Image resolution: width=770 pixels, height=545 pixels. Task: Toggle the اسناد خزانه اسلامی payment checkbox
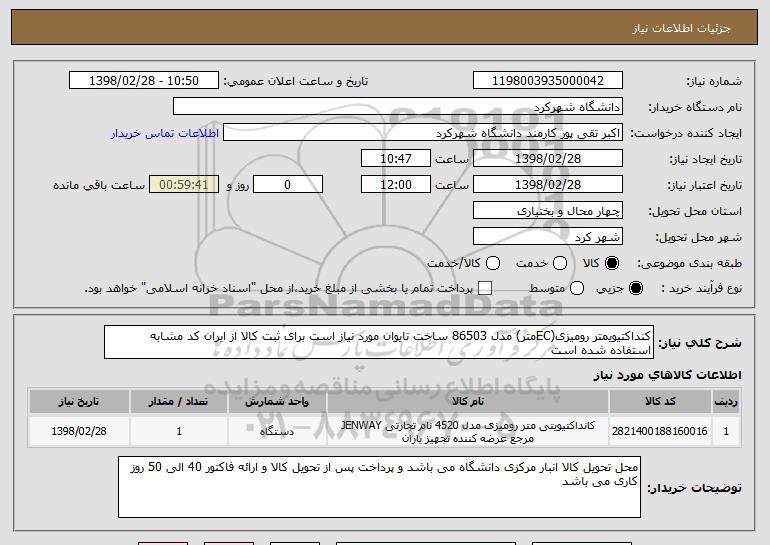tap(485, 288)
